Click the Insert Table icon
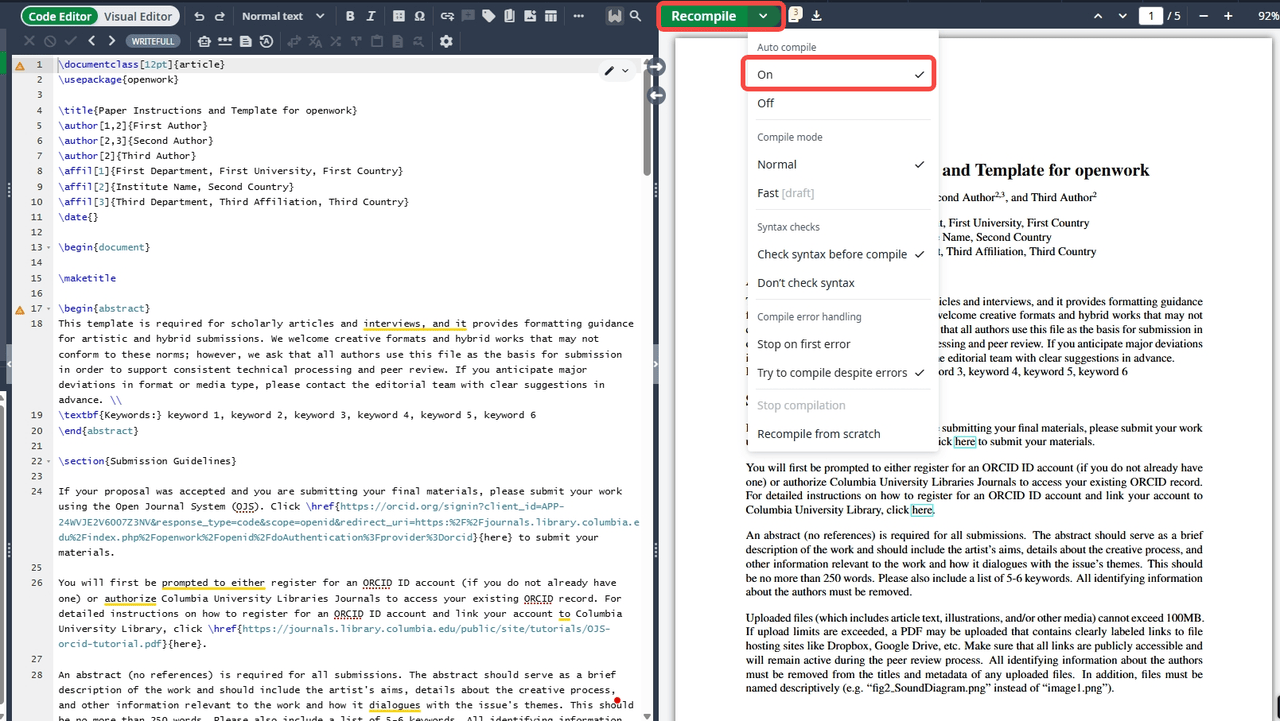The image size is (1280, 721). [550, 16]
